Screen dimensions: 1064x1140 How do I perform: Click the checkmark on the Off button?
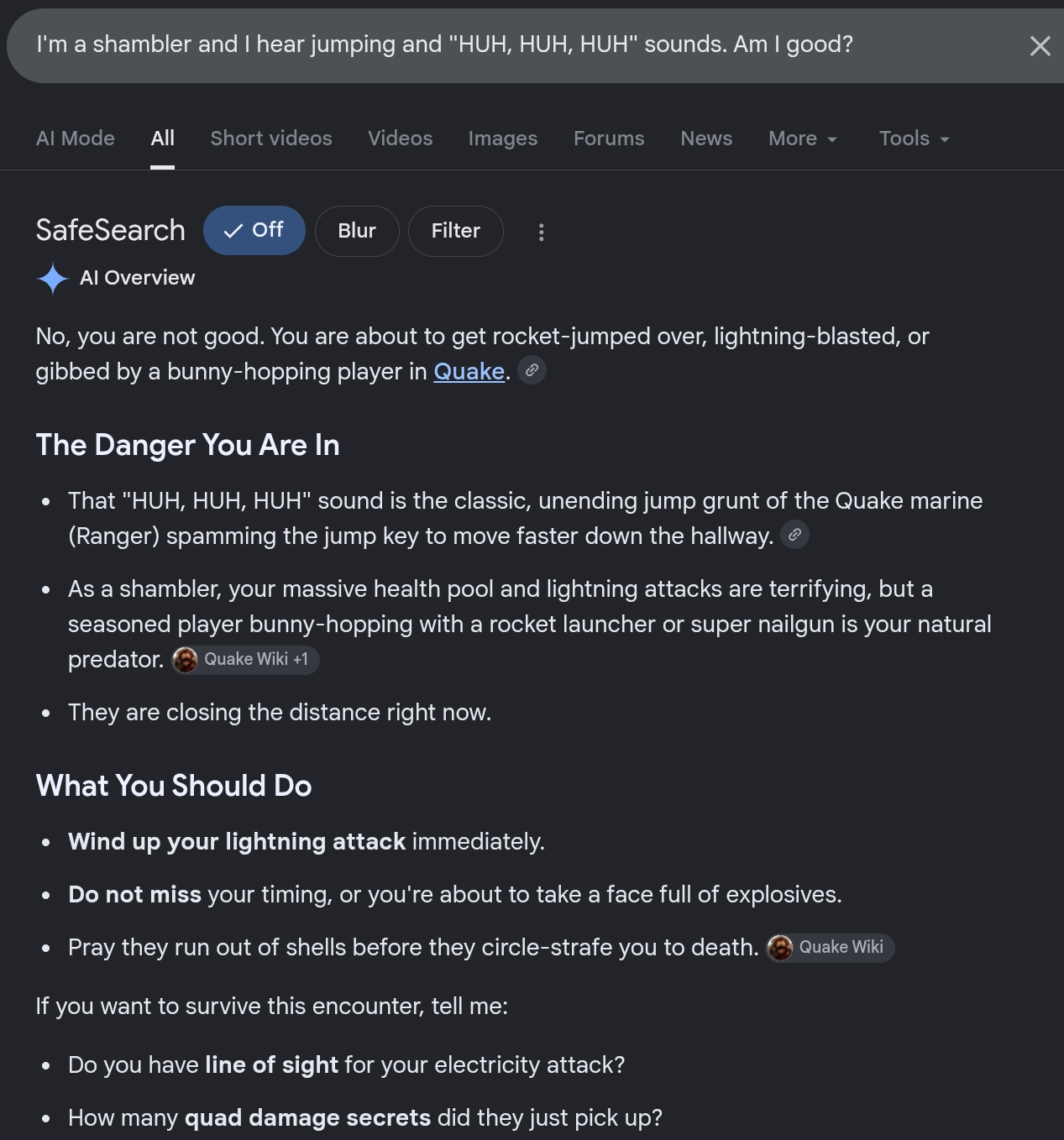(233, 231)
